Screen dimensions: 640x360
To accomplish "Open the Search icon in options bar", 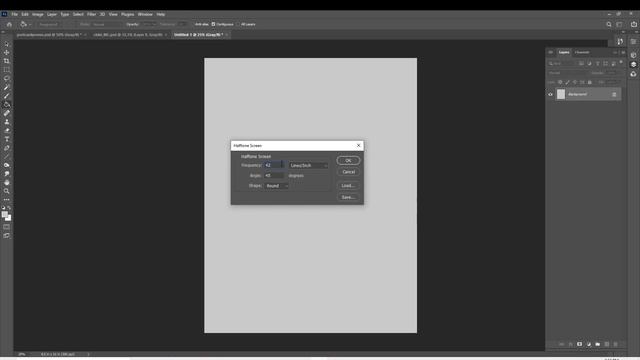I will (x=609, y=24).
